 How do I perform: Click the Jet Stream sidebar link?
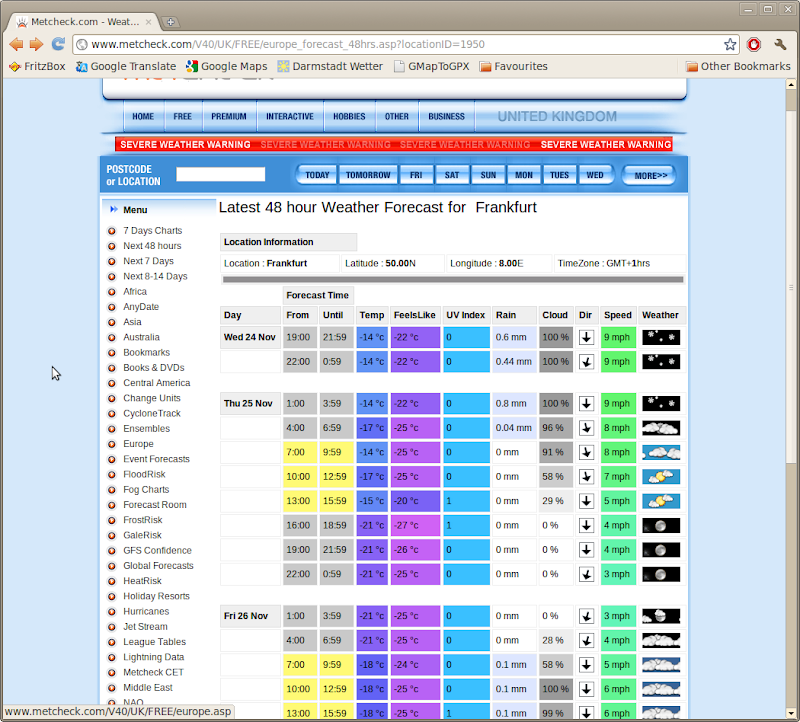pyautogui.click(x=145, y=627)
